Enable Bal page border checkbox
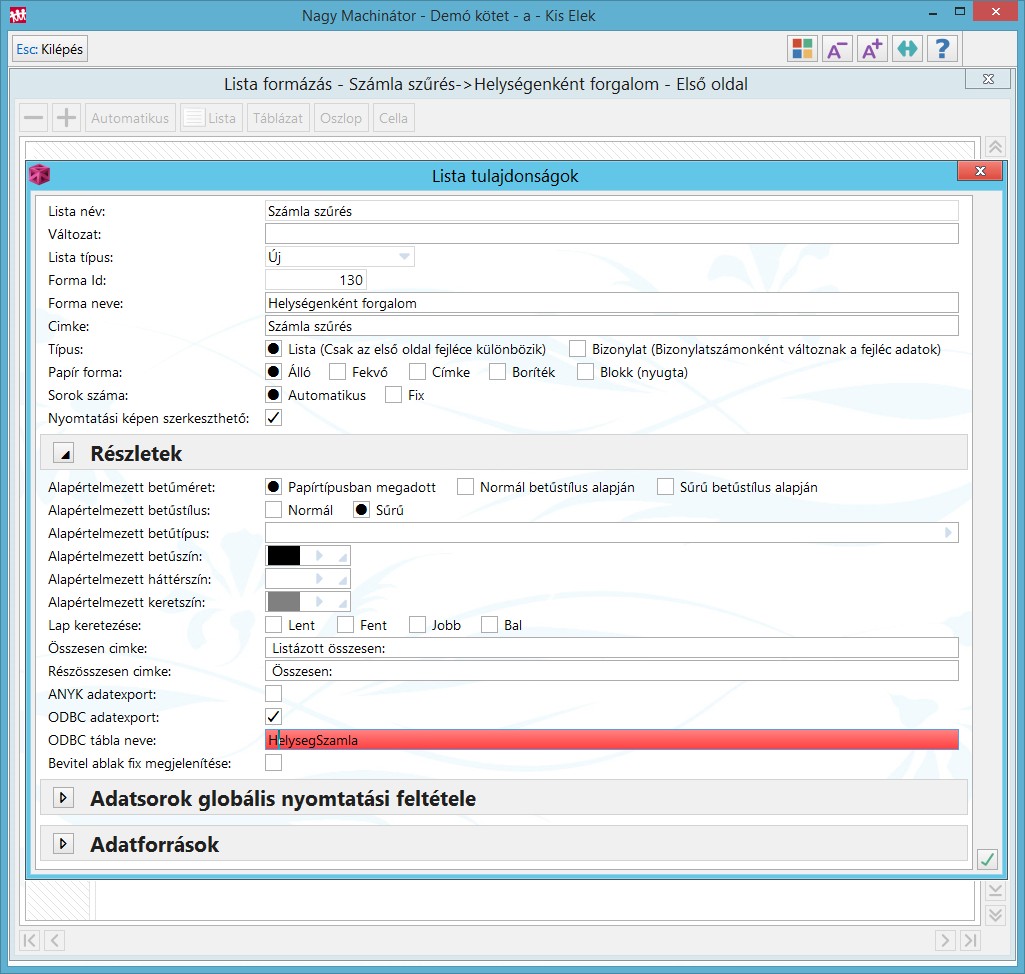This screenshot has height=974, width=1025. click(489, 625)
